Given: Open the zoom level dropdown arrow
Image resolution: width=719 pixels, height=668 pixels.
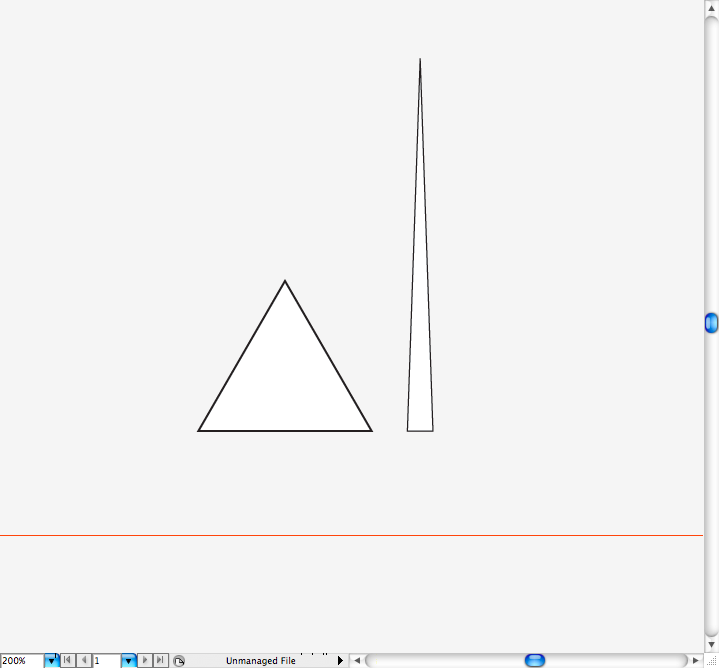Looking at the screenshot, I should click(51, 661).
